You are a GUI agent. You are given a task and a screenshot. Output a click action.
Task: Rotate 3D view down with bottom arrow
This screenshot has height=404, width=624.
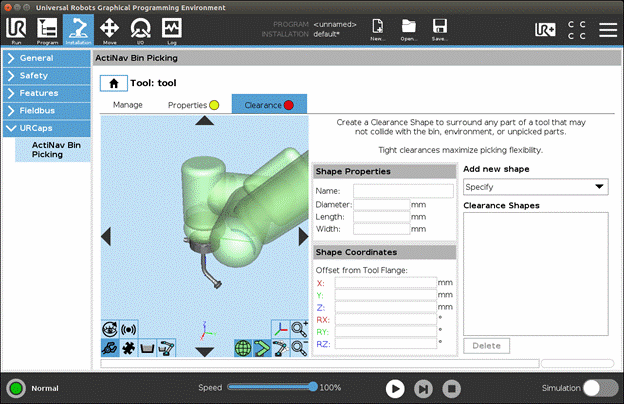click(x=205, y=352)
